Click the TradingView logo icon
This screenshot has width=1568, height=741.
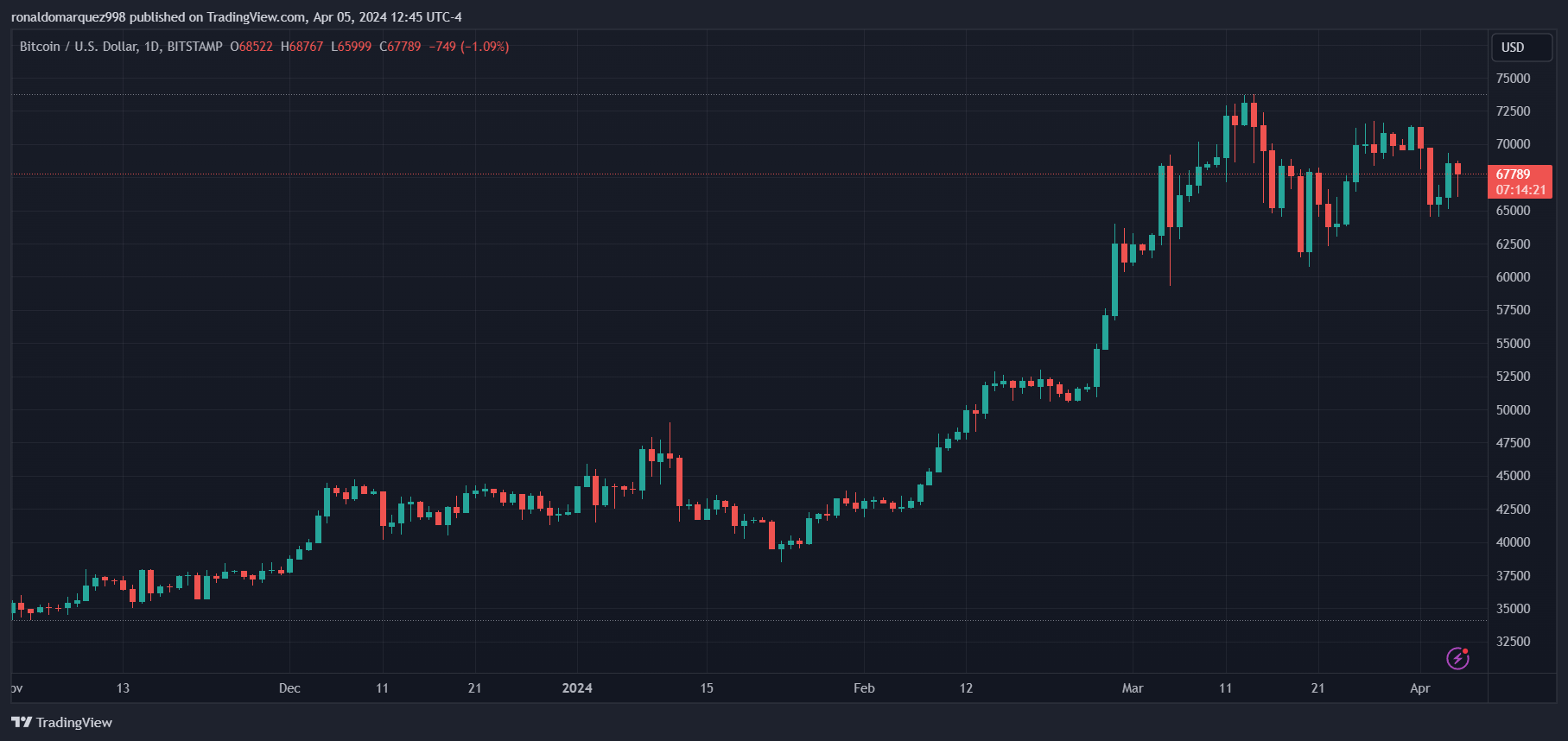pos(22,722)
